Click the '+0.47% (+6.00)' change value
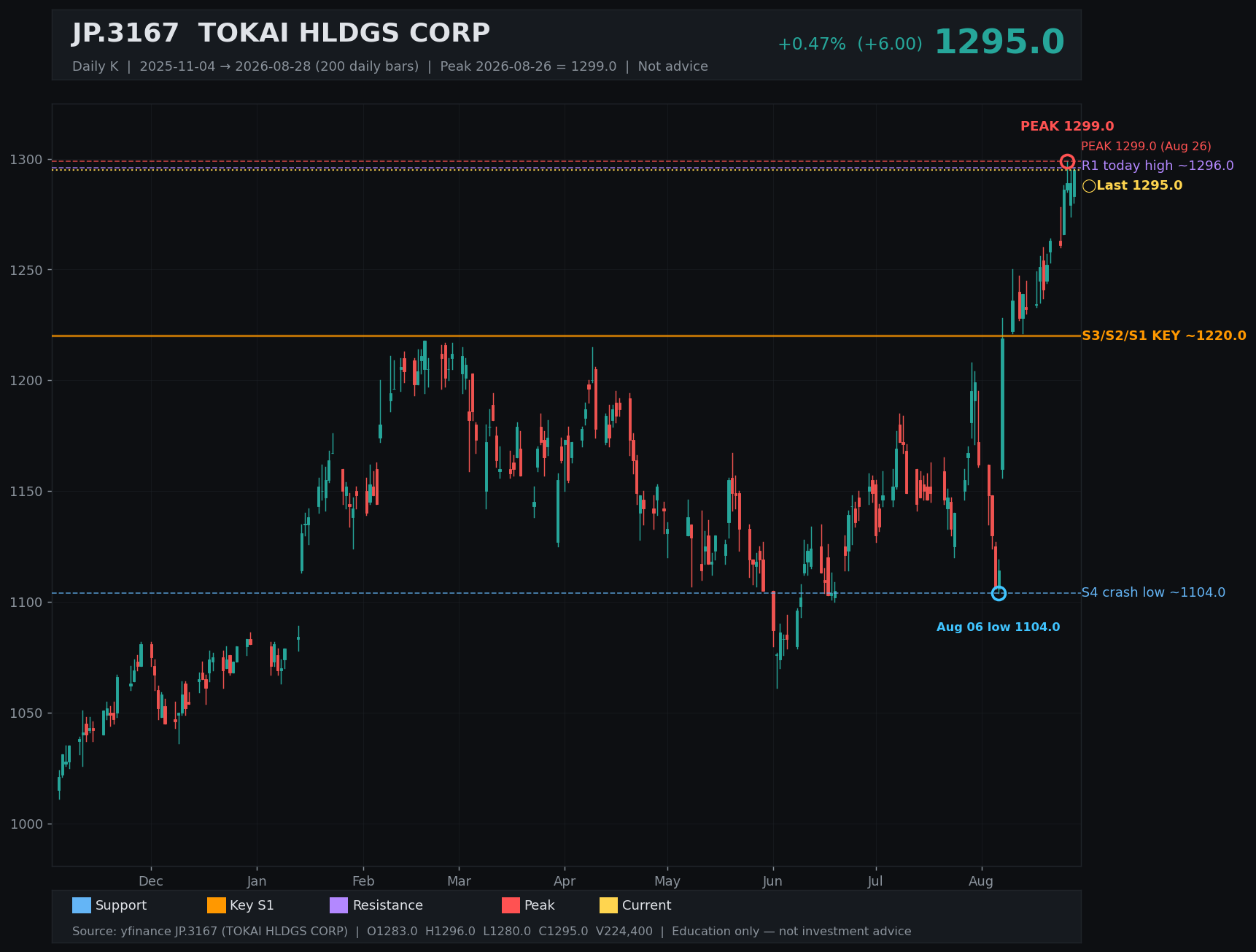 (850, 44)
